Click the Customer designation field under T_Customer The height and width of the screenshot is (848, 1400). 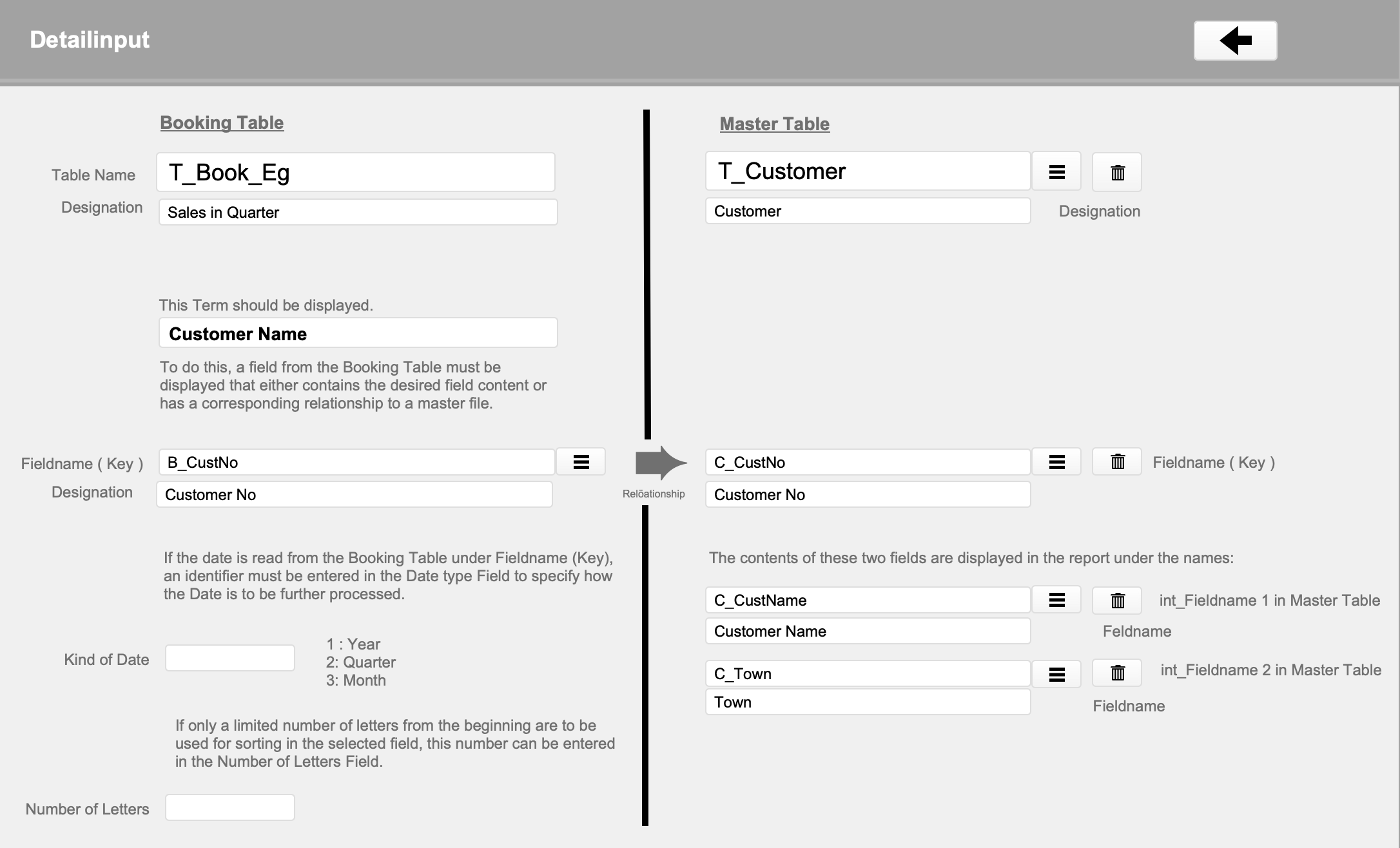867,211
